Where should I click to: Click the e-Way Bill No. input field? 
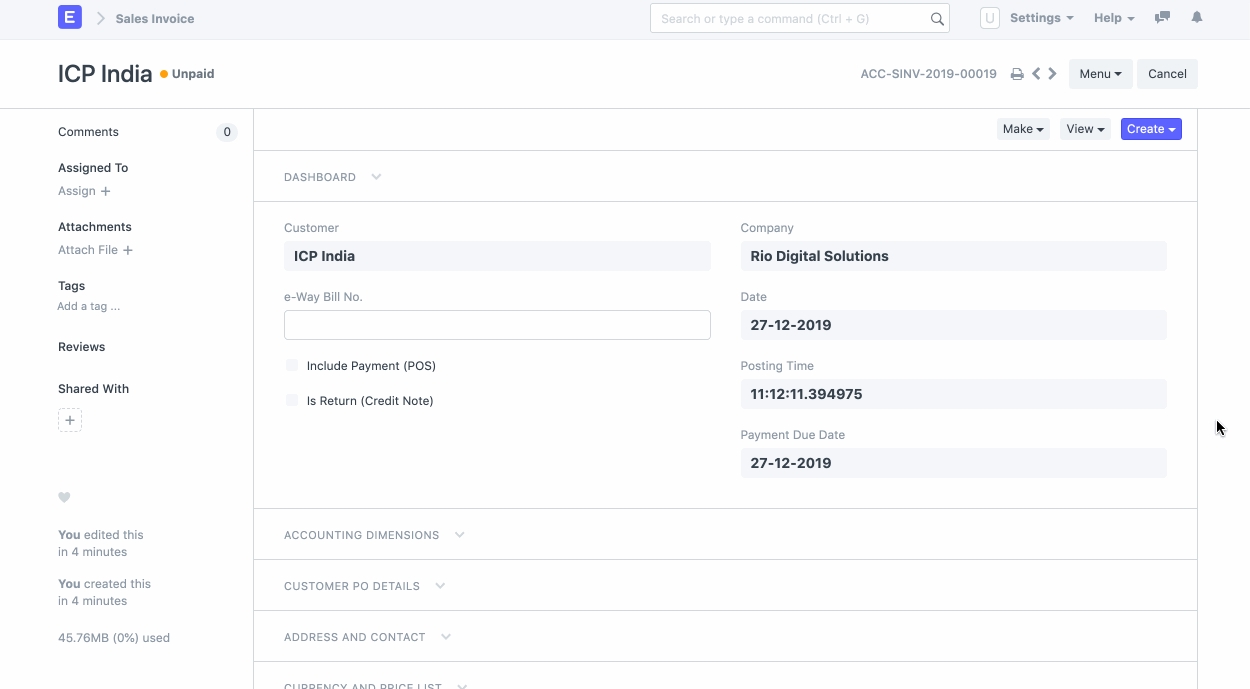pos(497,325)
